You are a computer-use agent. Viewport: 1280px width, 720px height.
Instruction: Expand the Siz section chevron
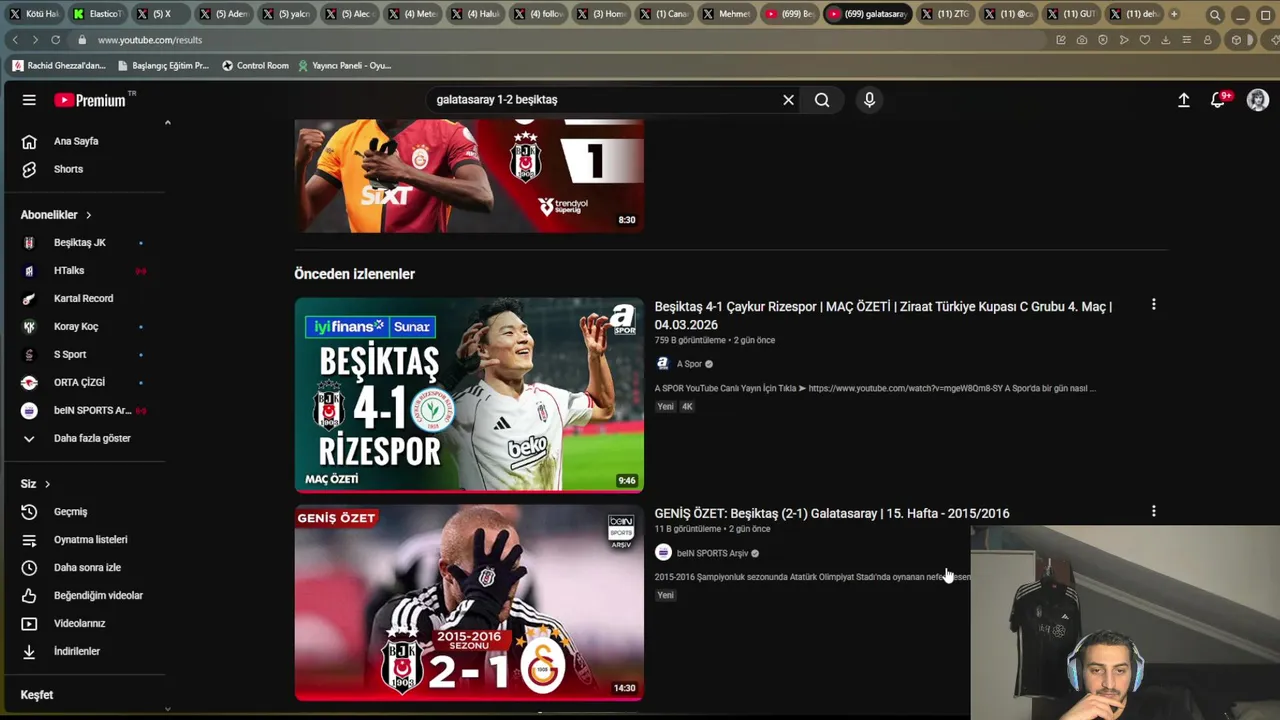pyautogui.click(x=47, y=484)
